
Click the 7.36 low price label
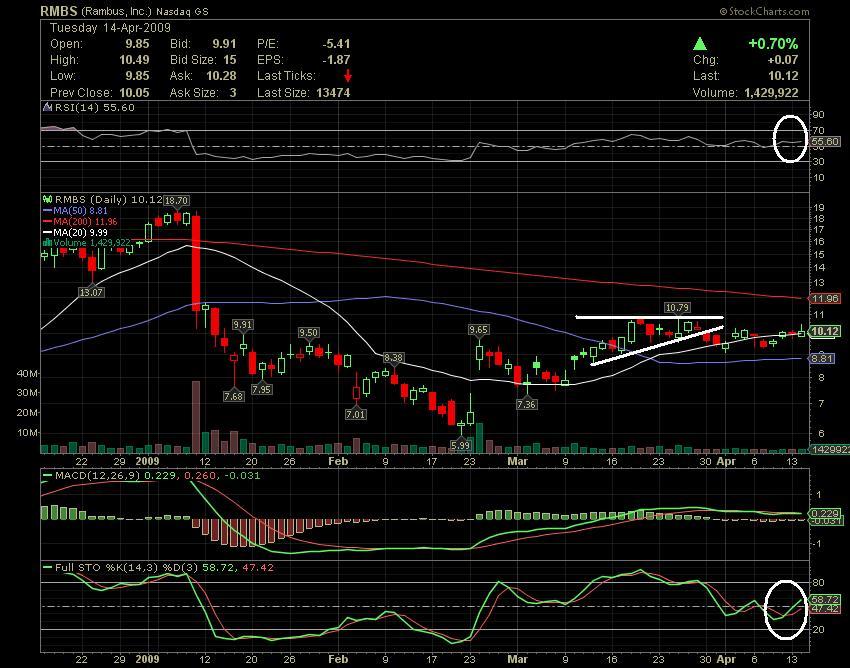click(x=526, y=404)
